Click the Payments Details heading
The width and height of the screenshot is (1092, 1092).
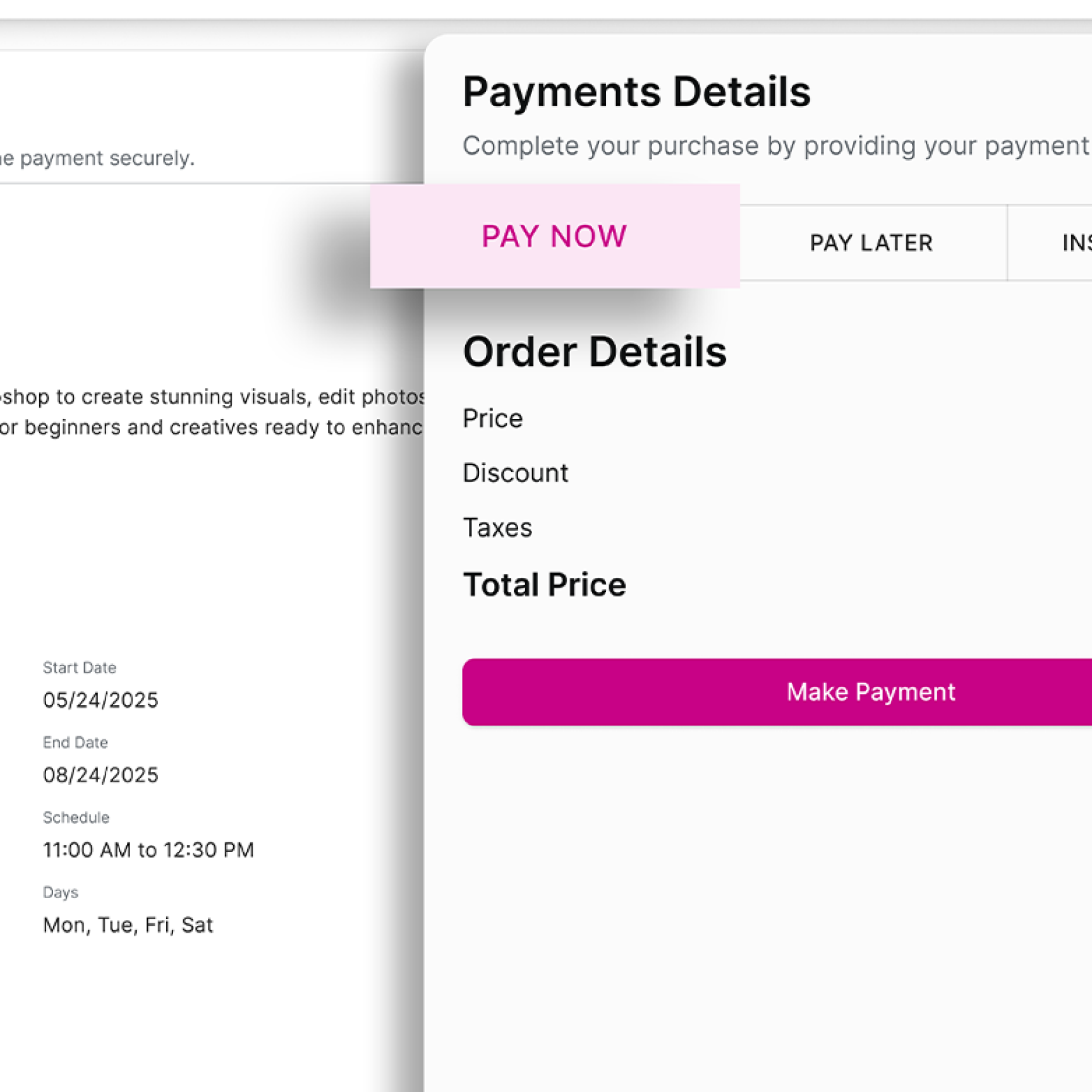(636, 92)
